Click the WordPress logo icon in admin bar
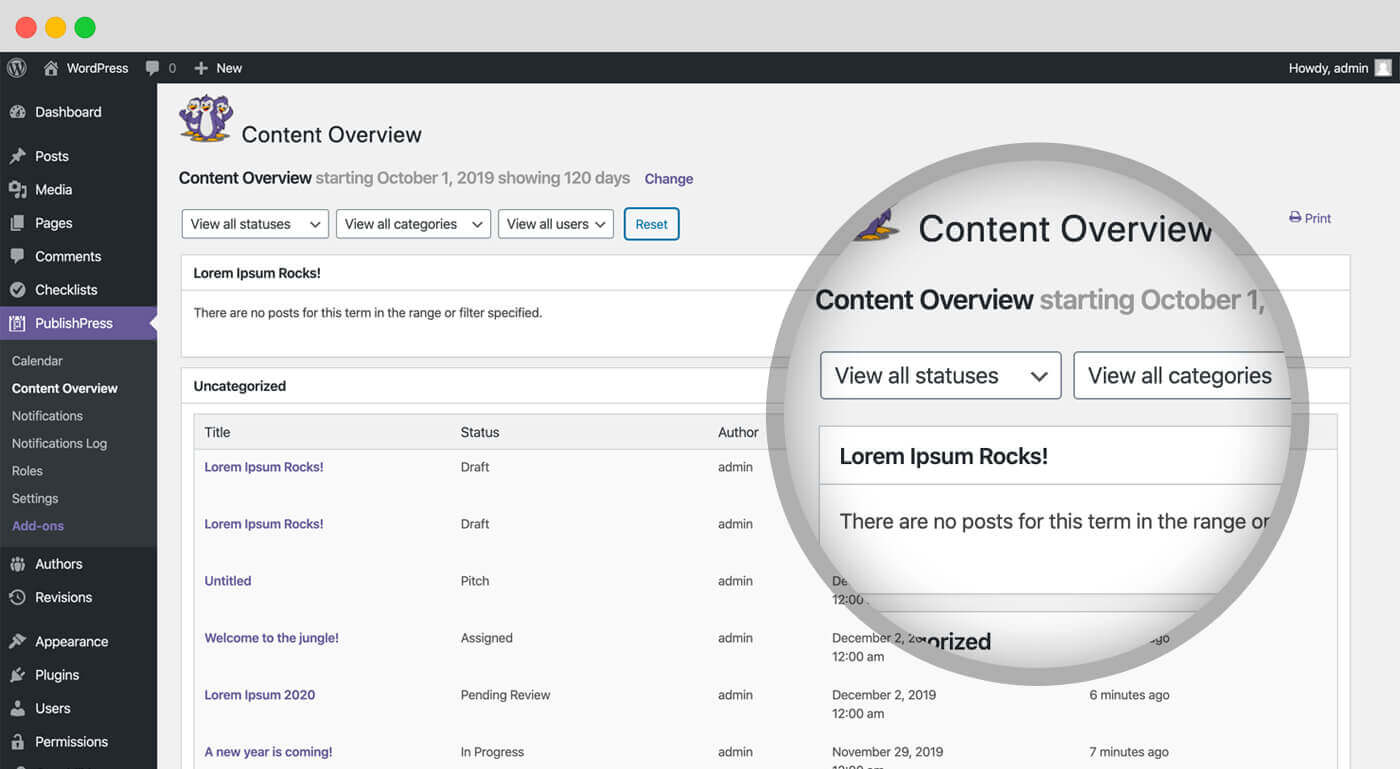Screen dimensions: 1400x769 tap(17, 68)
